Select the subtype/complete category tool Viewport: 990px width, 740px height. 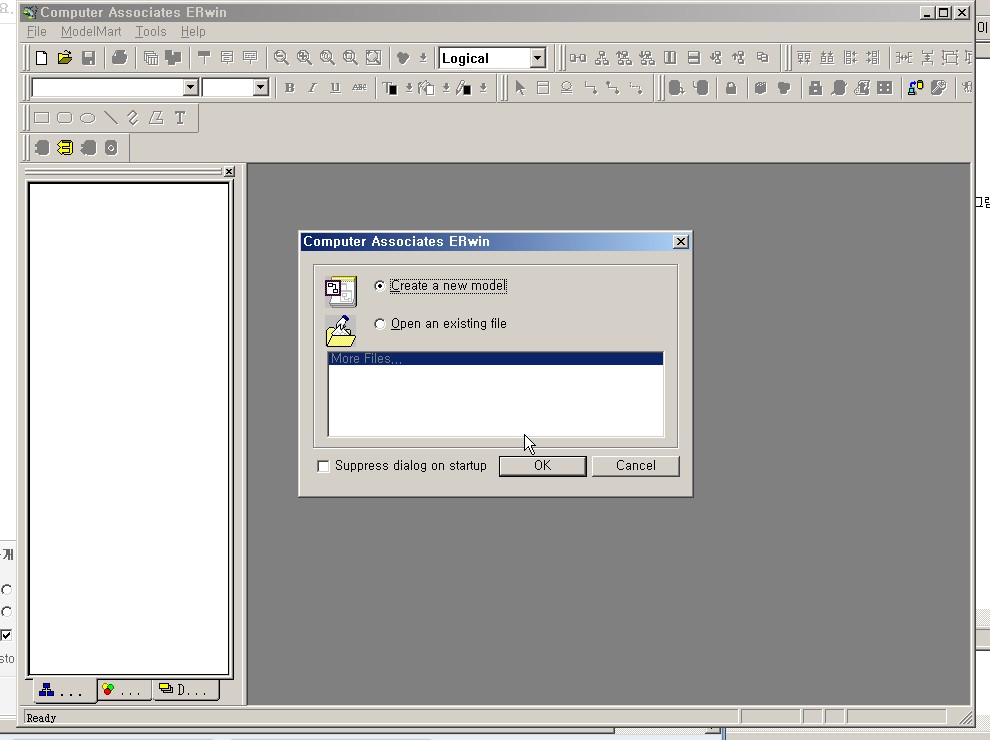[x=566, y=88]
